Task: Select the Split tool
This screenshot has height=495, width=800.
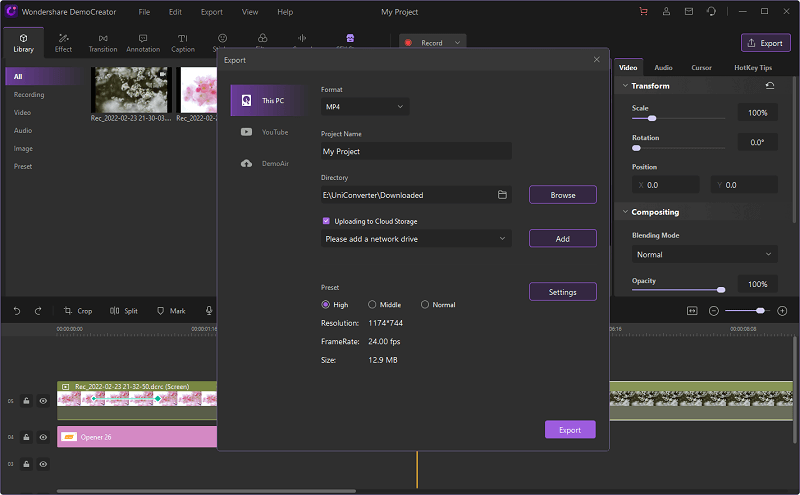Action: [x=124, y=311]
